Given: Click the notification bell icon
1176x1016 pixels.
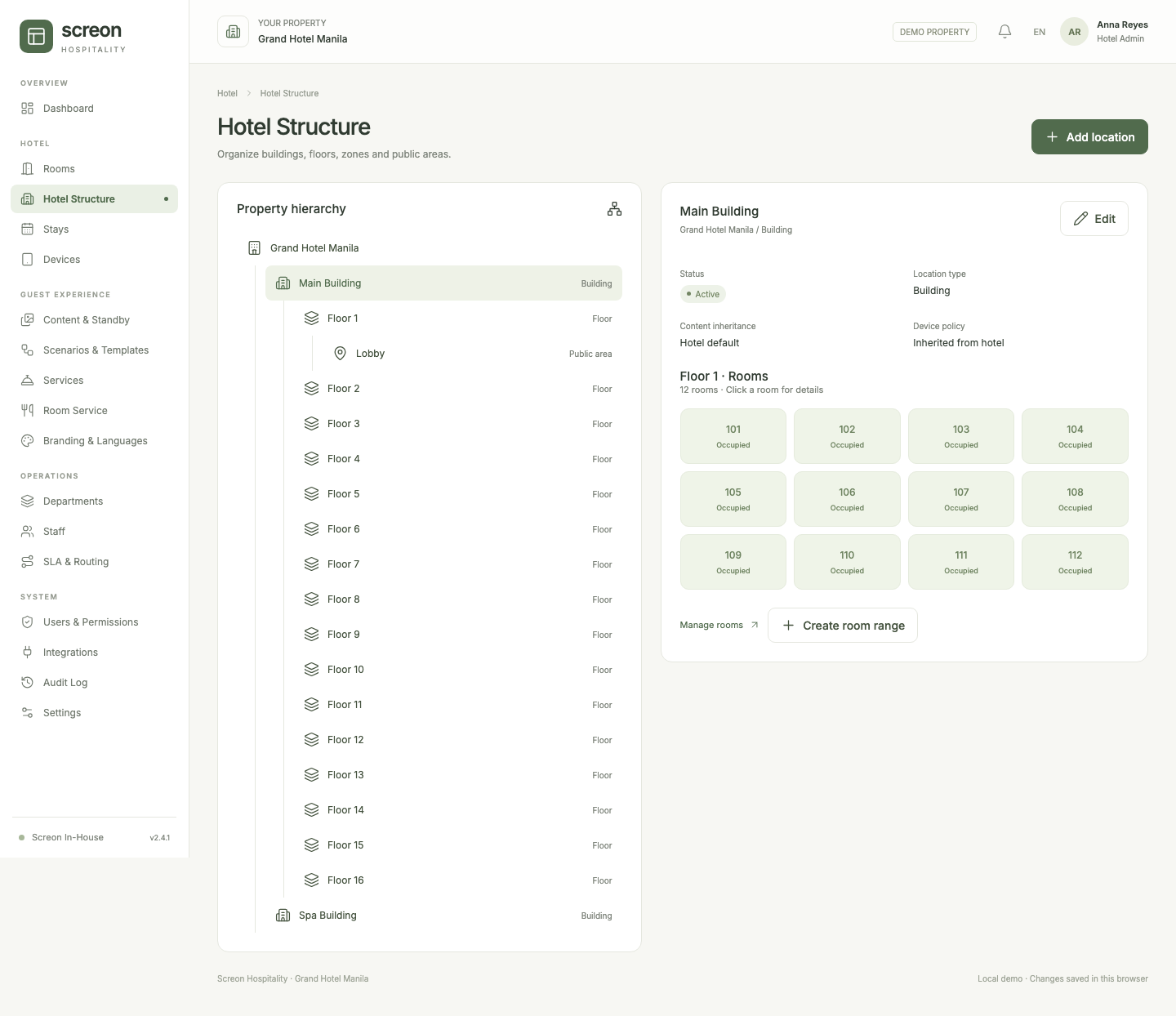Looking at the screenshot, I should (1005, 32).
